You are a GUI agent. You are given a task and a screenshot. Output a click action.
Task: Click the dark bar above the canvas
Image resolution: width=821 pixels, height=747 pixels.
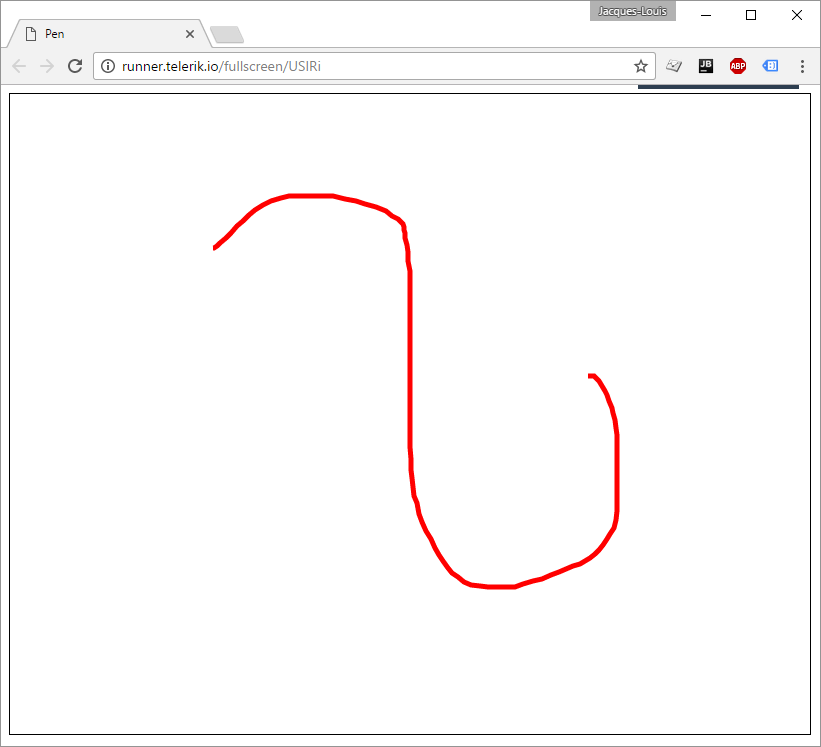click(x=718, y=87)
